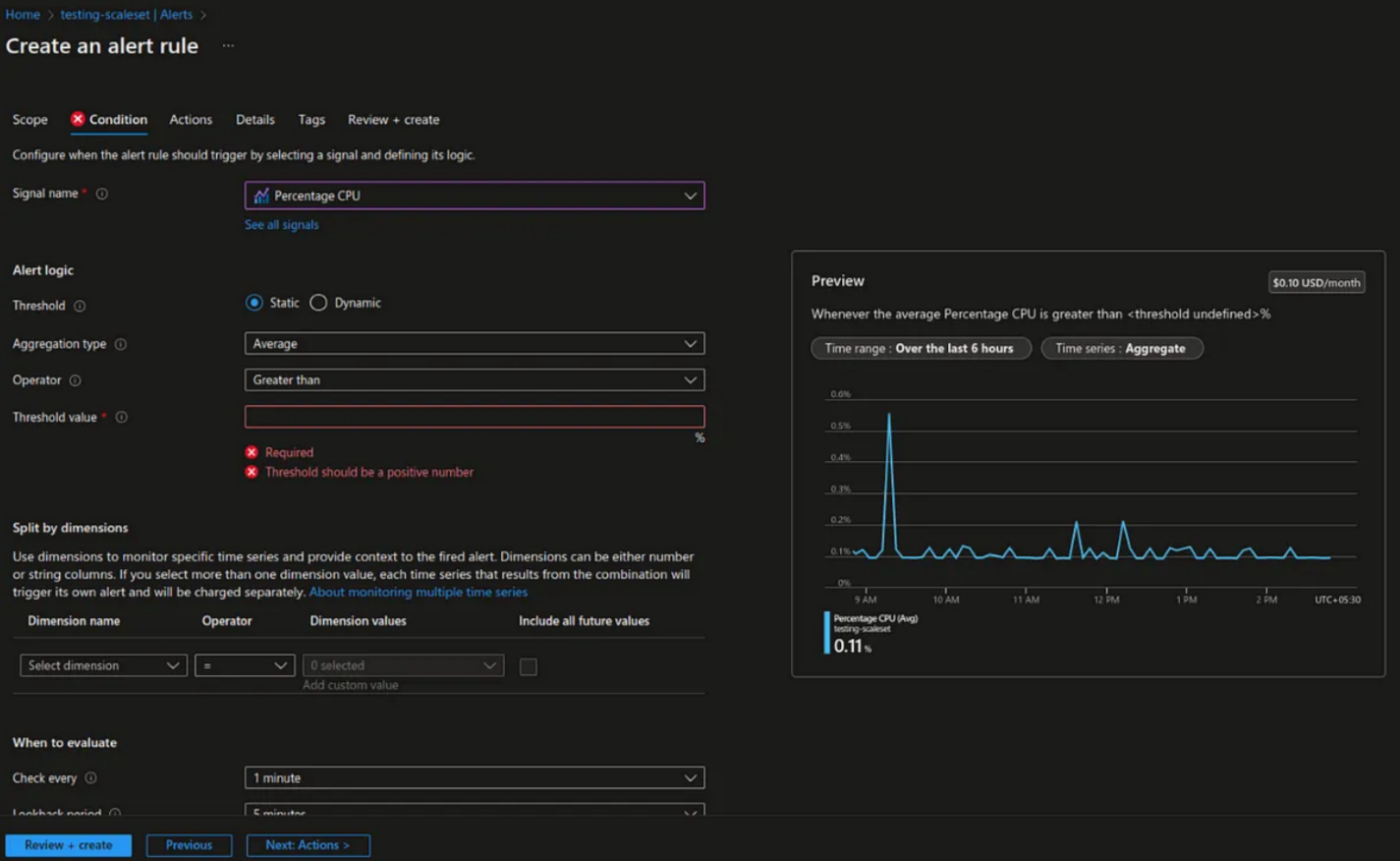Select the Static threshold radio button
The height and width of the screenshot is (861, 1400).
coord(254,303)
